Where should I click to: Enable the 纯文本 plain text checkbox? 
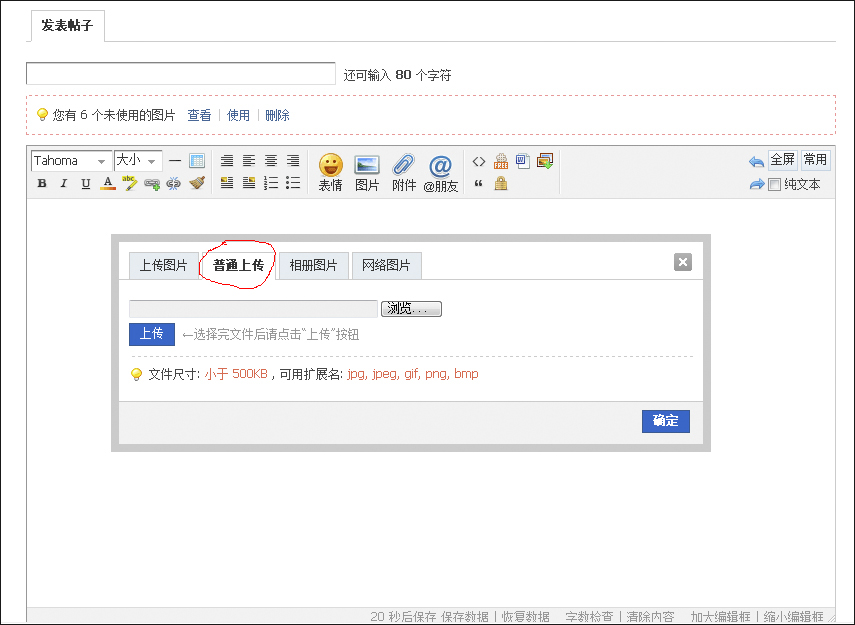(x=774, y=184)
